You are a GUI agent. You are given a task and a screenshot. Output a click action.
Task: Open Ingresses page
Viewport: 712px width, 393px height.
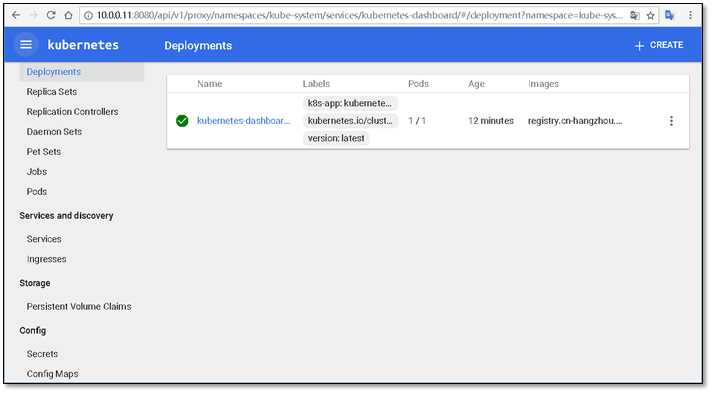(46, 259)
